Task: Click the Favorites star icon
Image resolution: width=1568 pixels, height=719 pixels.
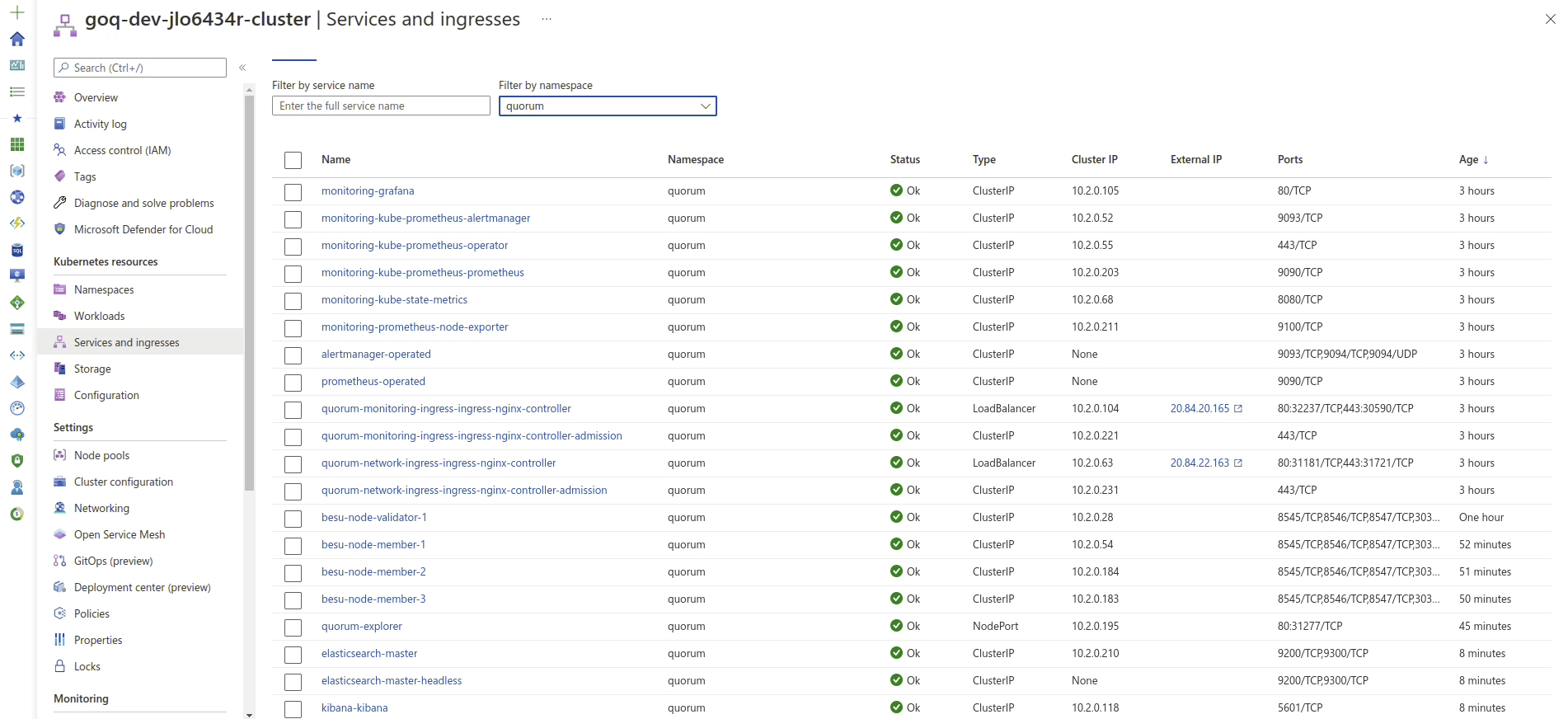Action: [17, 118]
